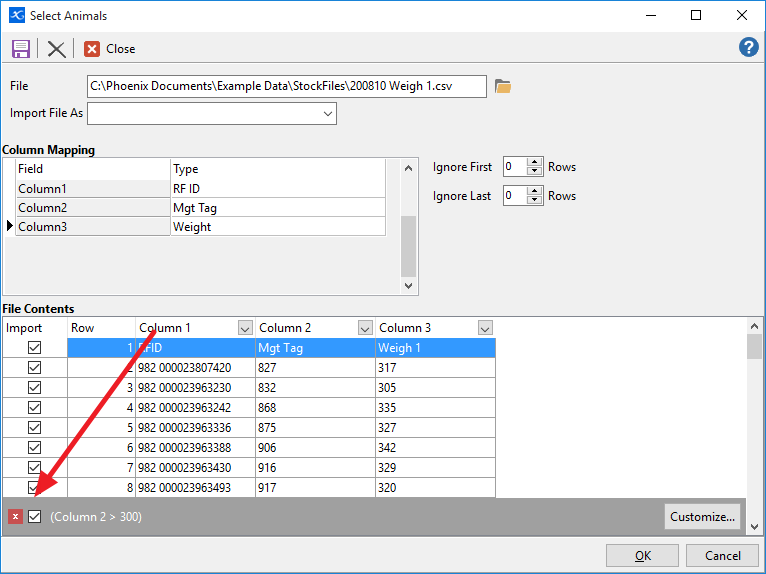
Task: Select the Mgt Tag cell 868
Action: click(316, 408)
